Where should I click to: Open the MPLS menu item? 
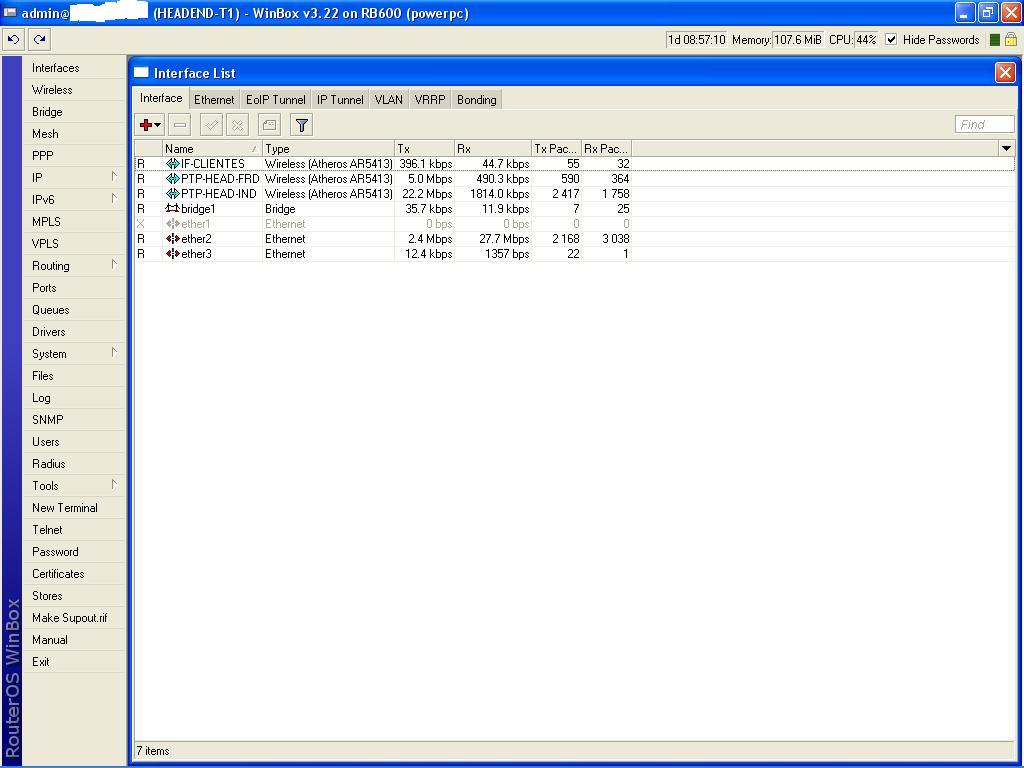pos(74,221)
